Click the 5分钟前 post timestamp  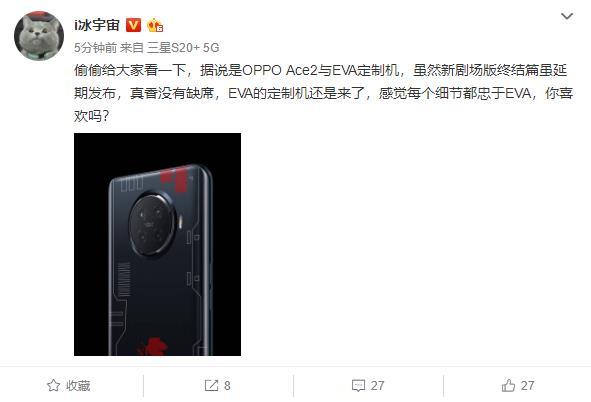(x=95, y=47)
